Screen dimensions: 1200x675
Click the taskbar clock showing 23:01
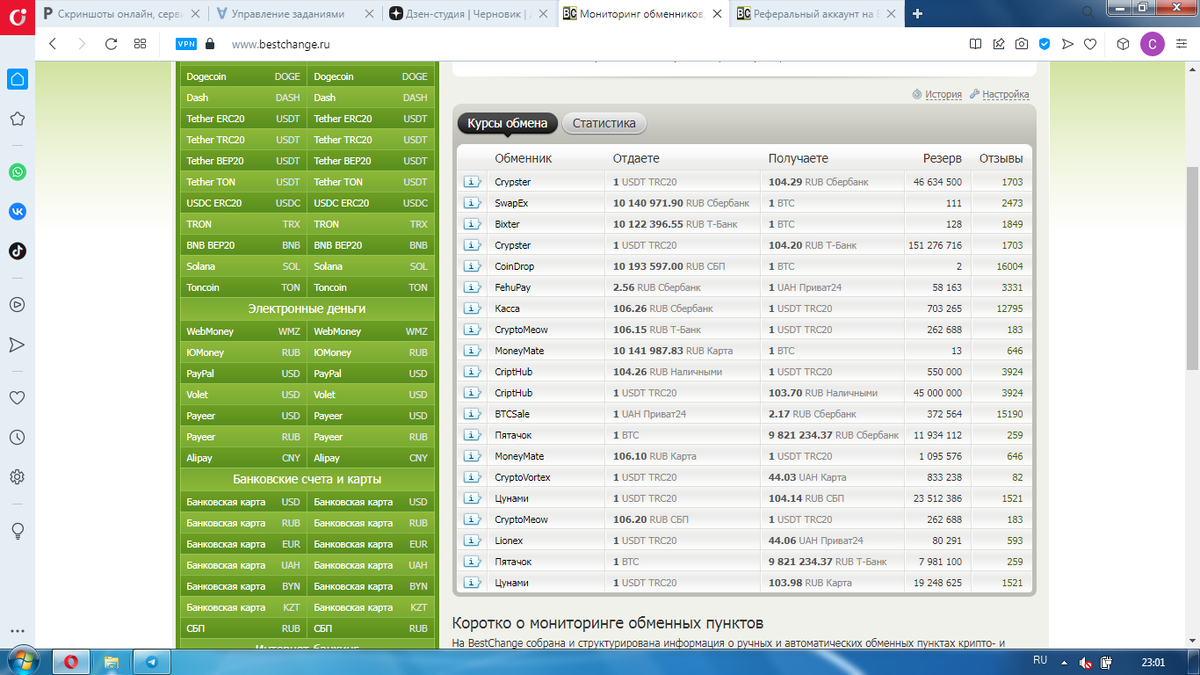coord(1153,662)
